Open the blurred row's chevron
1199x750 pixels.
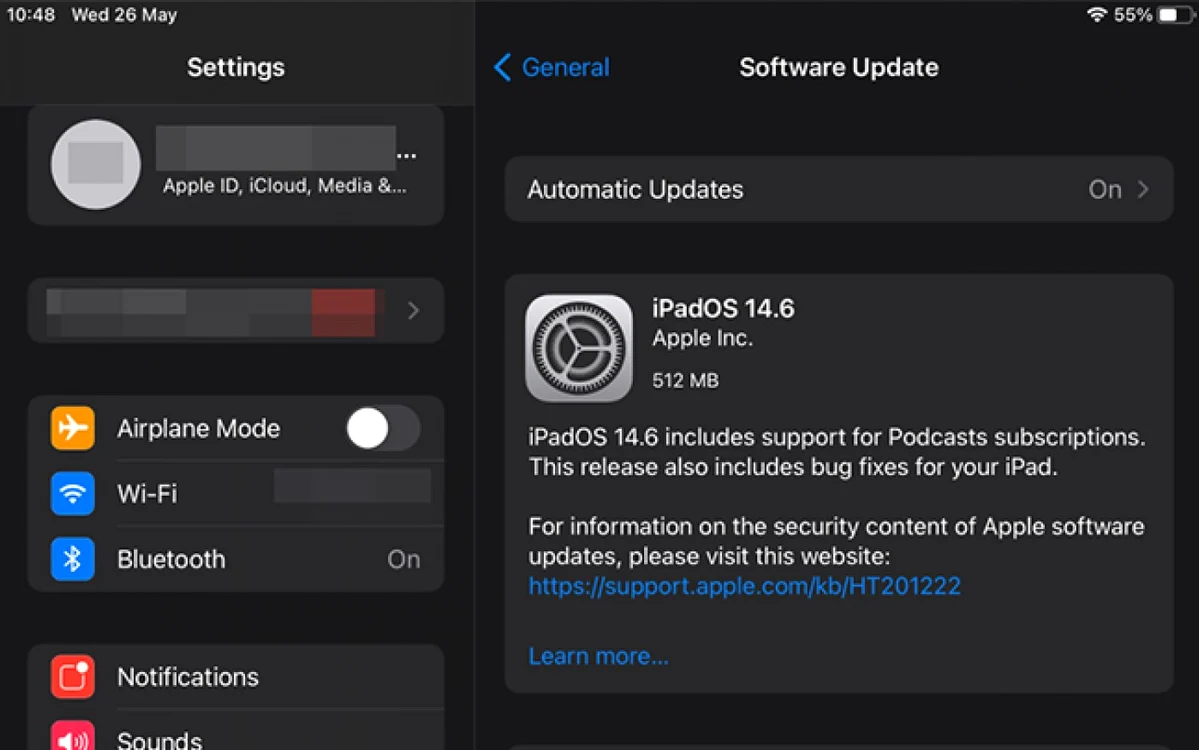[x=413, y=310]
